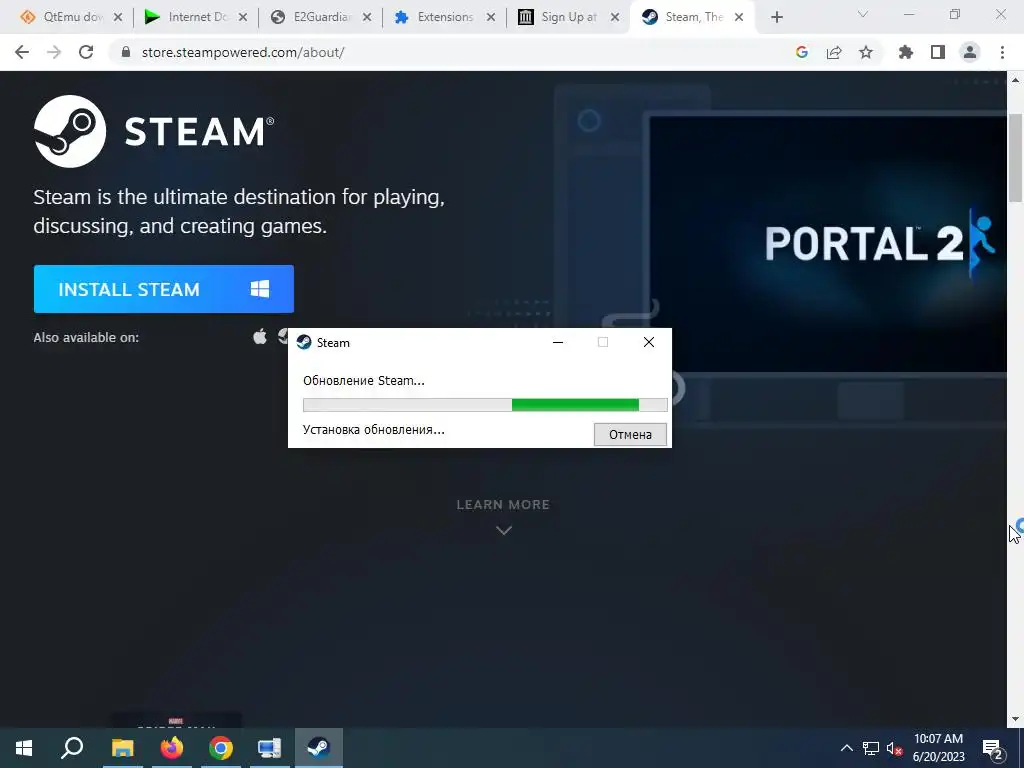Click the Steam tagline paragraph text

point(239,211)
